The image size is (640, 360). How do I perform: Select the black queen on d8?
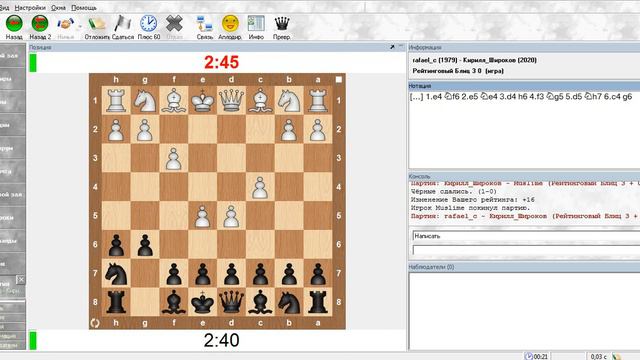(231, 302)
